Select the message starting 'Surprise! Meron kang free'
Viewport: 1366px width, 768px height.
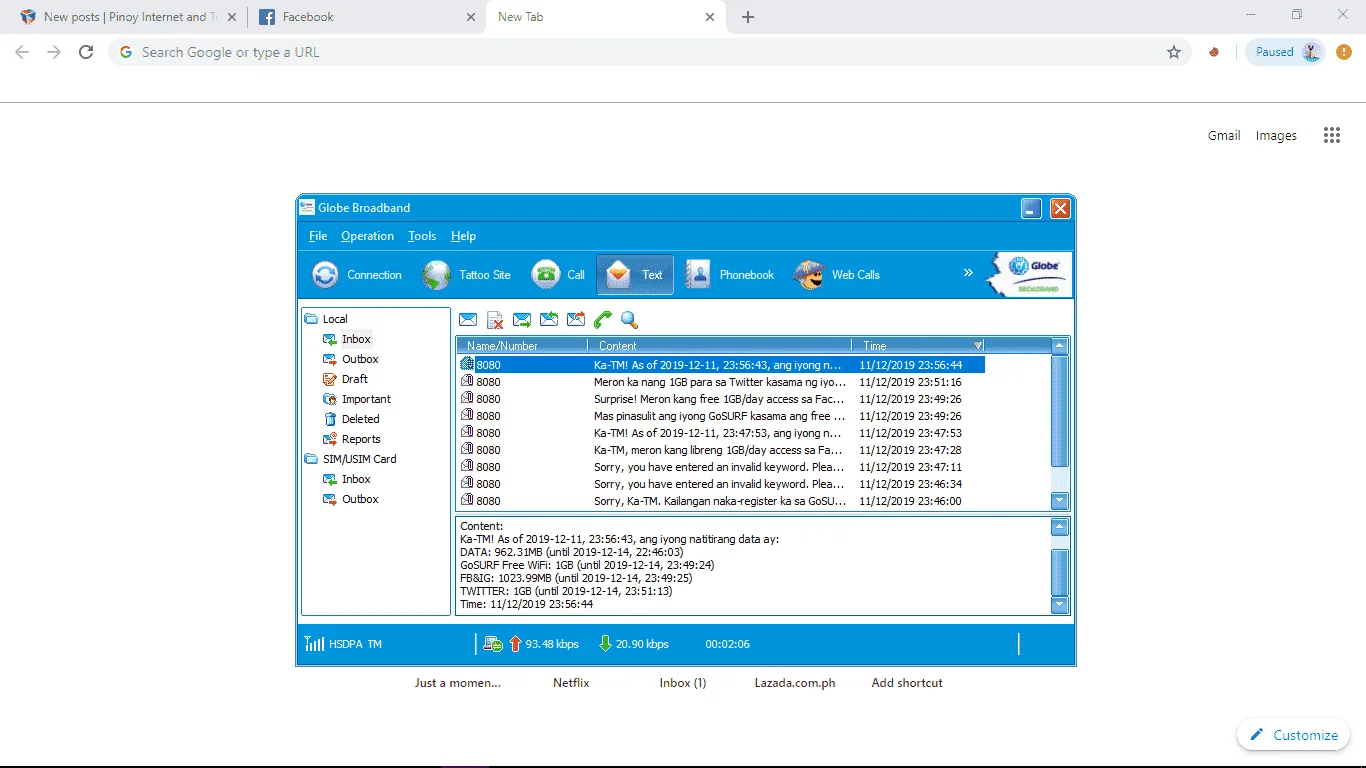(722, 399)
